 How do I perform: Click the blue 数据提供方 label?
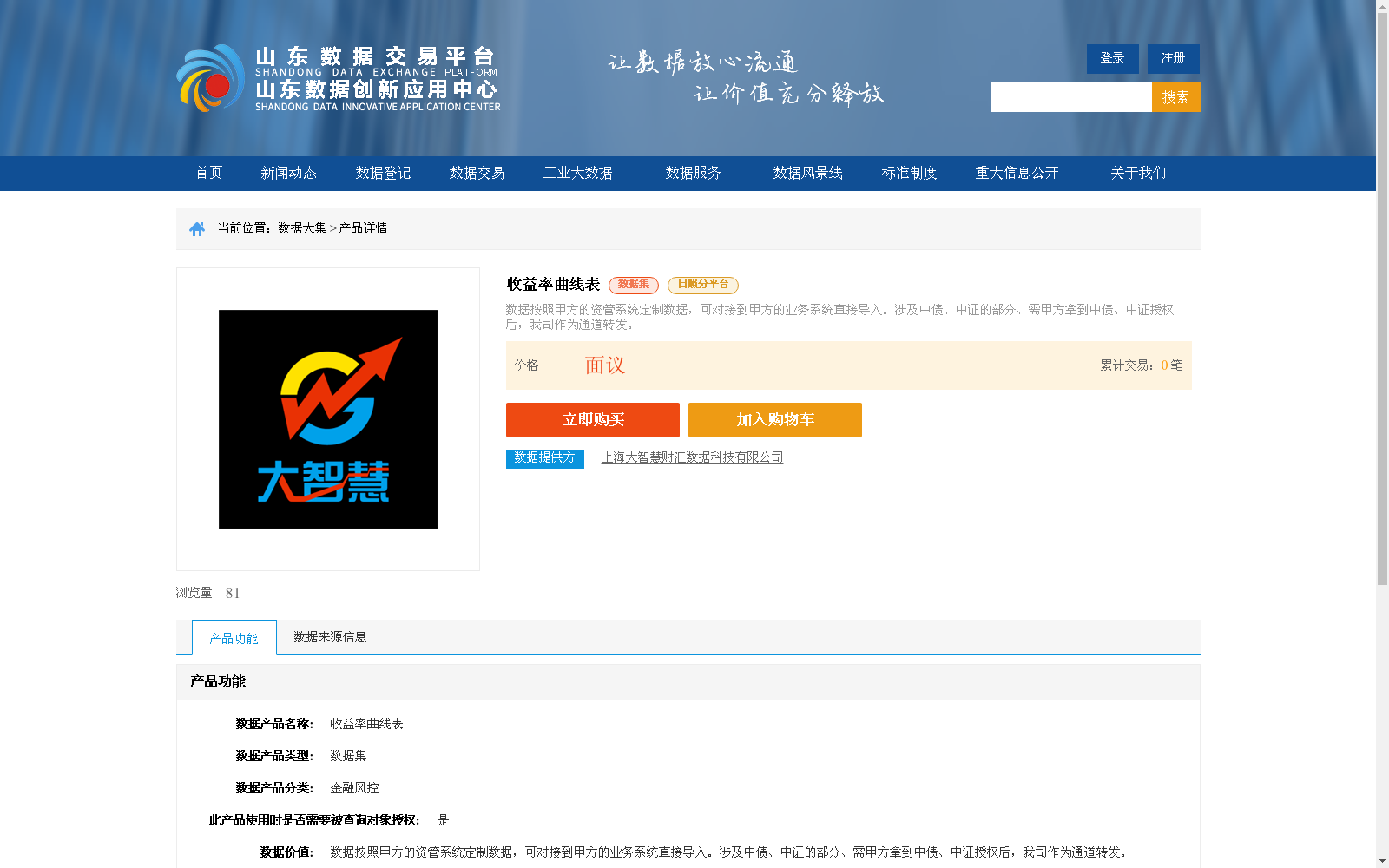(x=545, y=458)
